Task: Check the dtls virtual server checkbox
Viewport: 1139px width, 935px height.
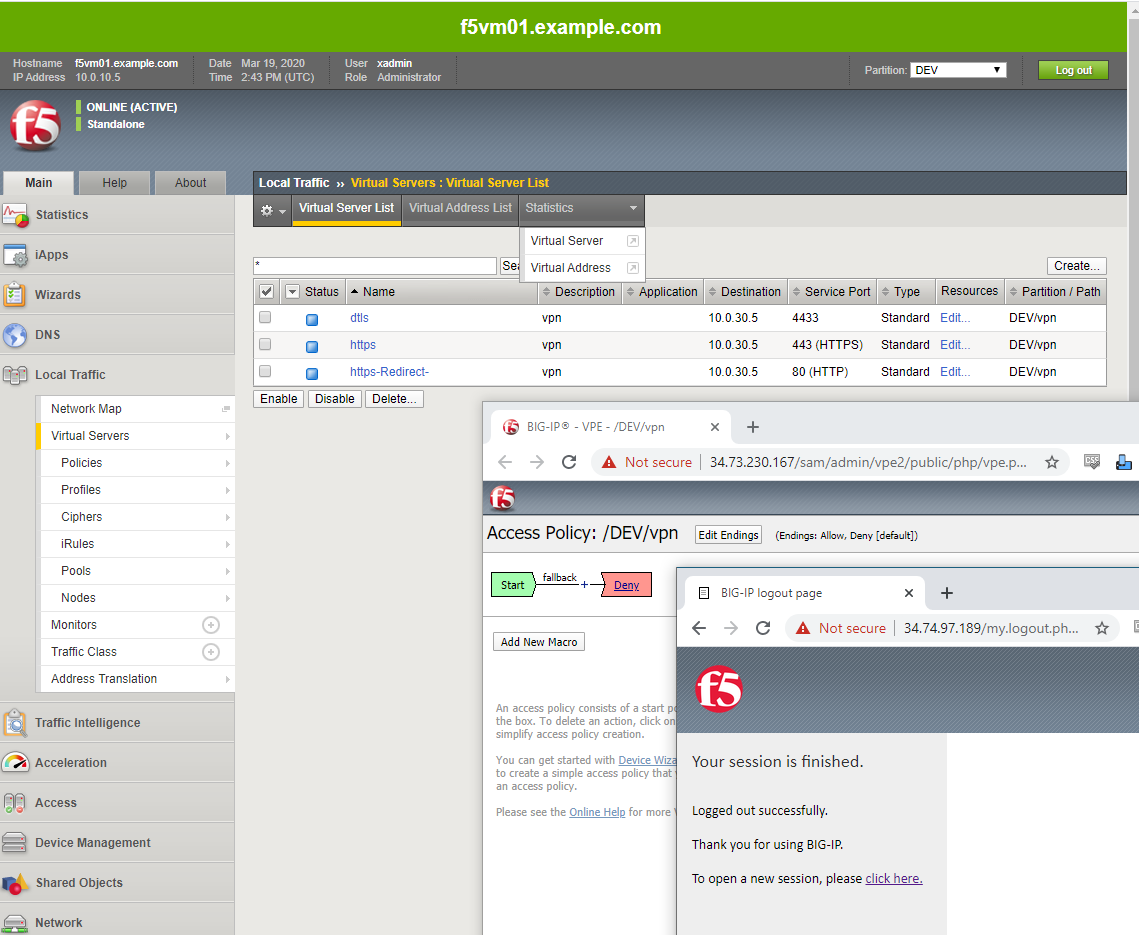Action: click(x=265, y=317)
